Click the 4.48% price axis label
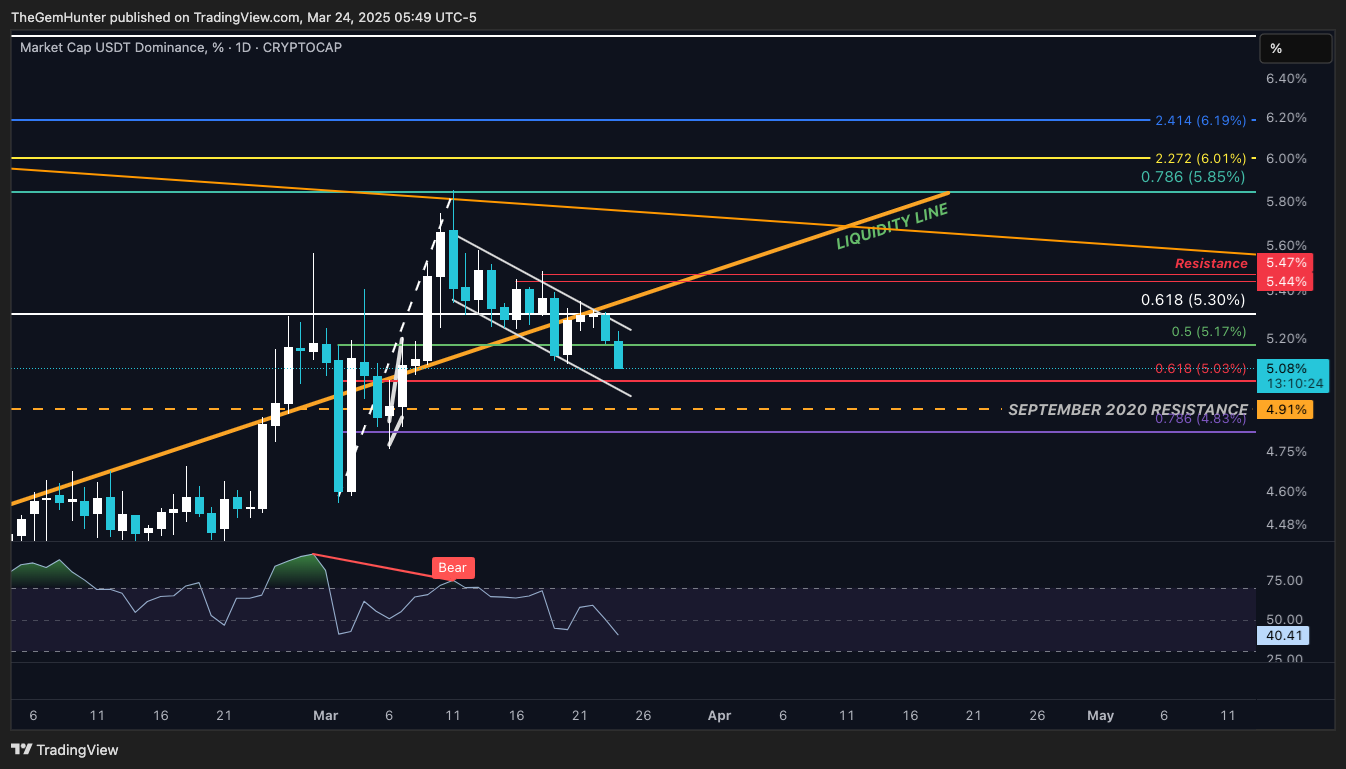The image size is (1346, 769). (1285, 524)
